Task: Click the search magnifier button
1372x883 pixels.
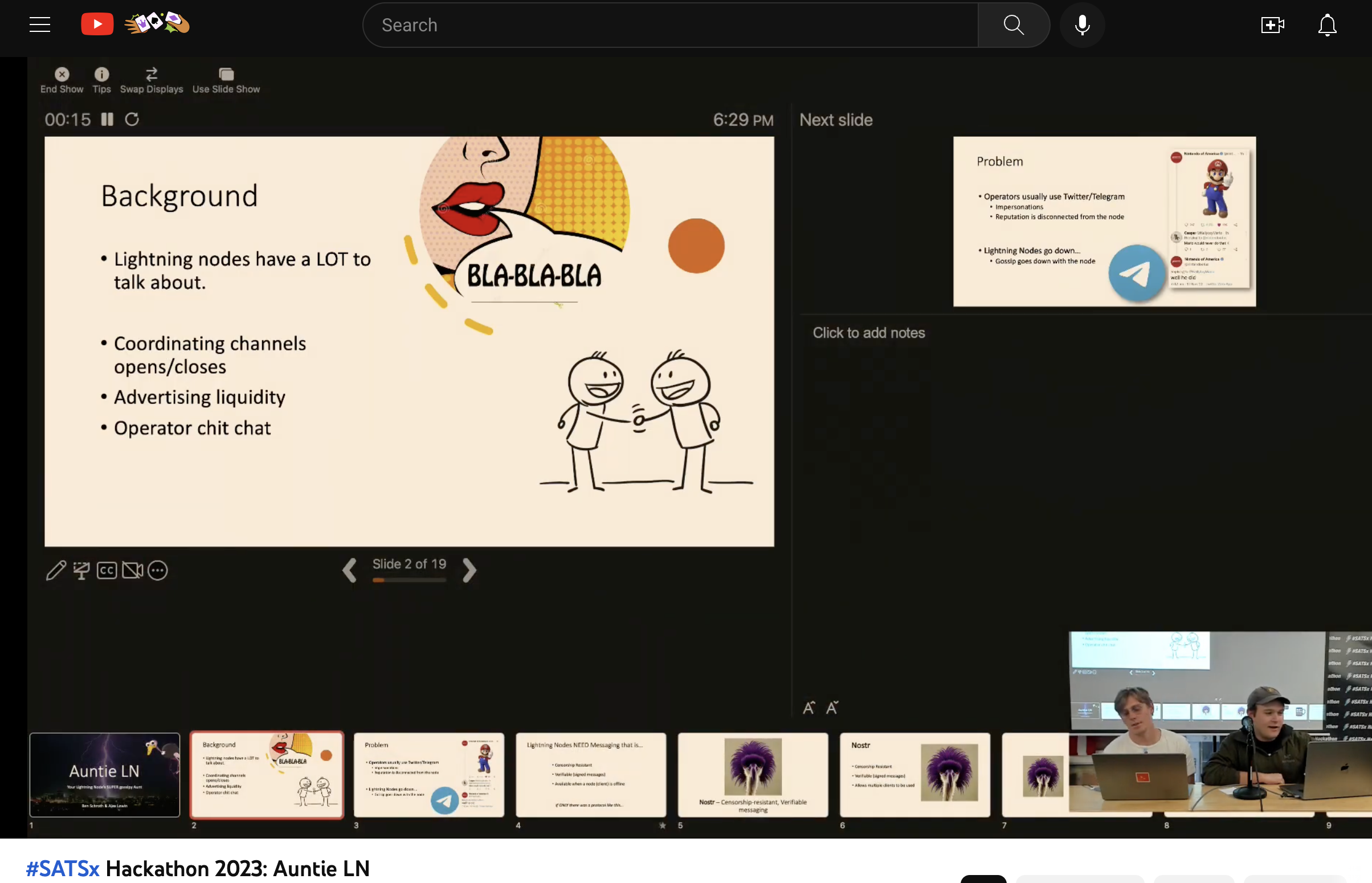Action: click(x=1013, y=24)
